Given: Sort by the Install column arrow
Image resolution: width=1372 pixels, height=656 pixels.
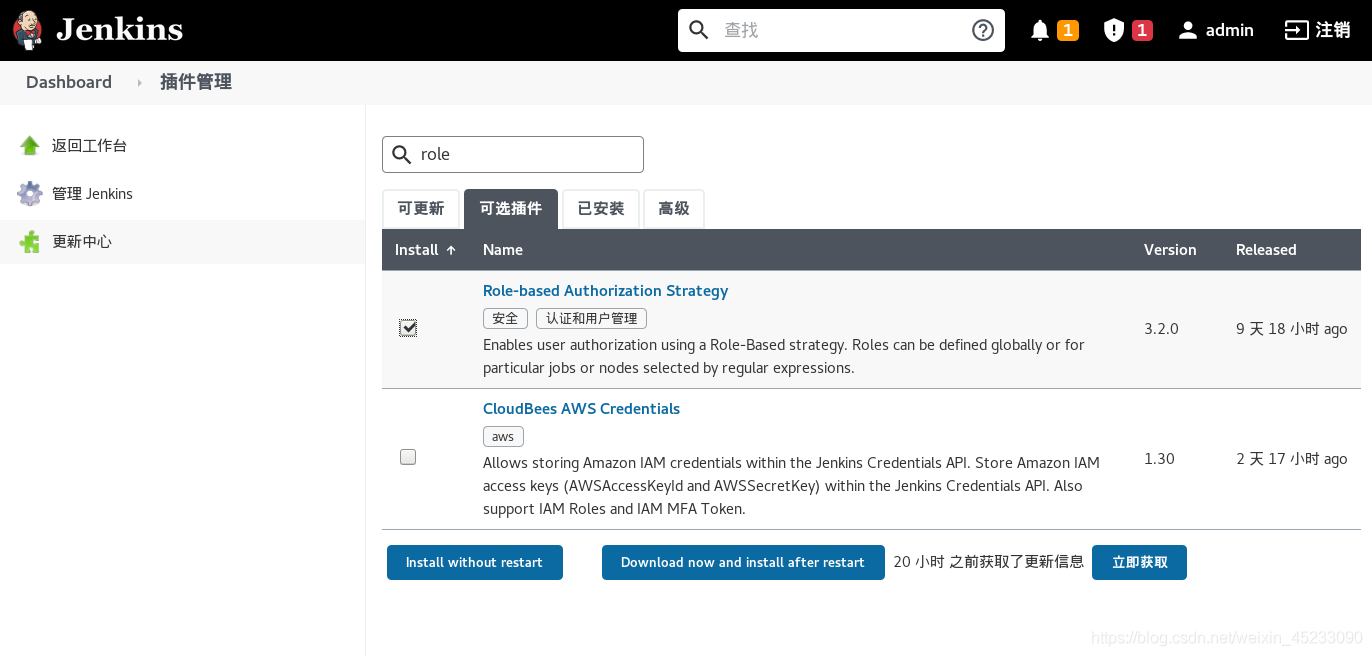Looking at the screenshot, I should [x=451, y=250].
